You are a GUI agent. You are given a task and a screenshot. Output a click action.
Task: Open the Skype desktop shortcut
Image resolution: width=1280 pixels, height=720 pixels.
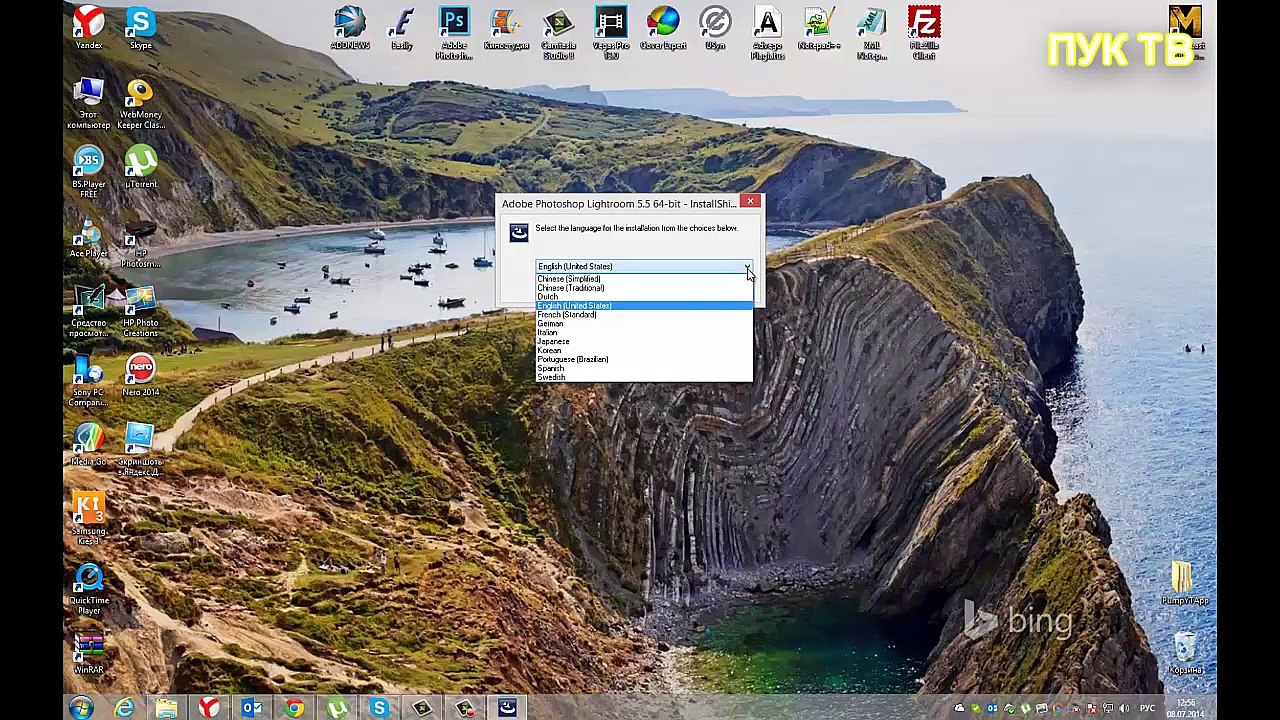click(x=141, y=28)
